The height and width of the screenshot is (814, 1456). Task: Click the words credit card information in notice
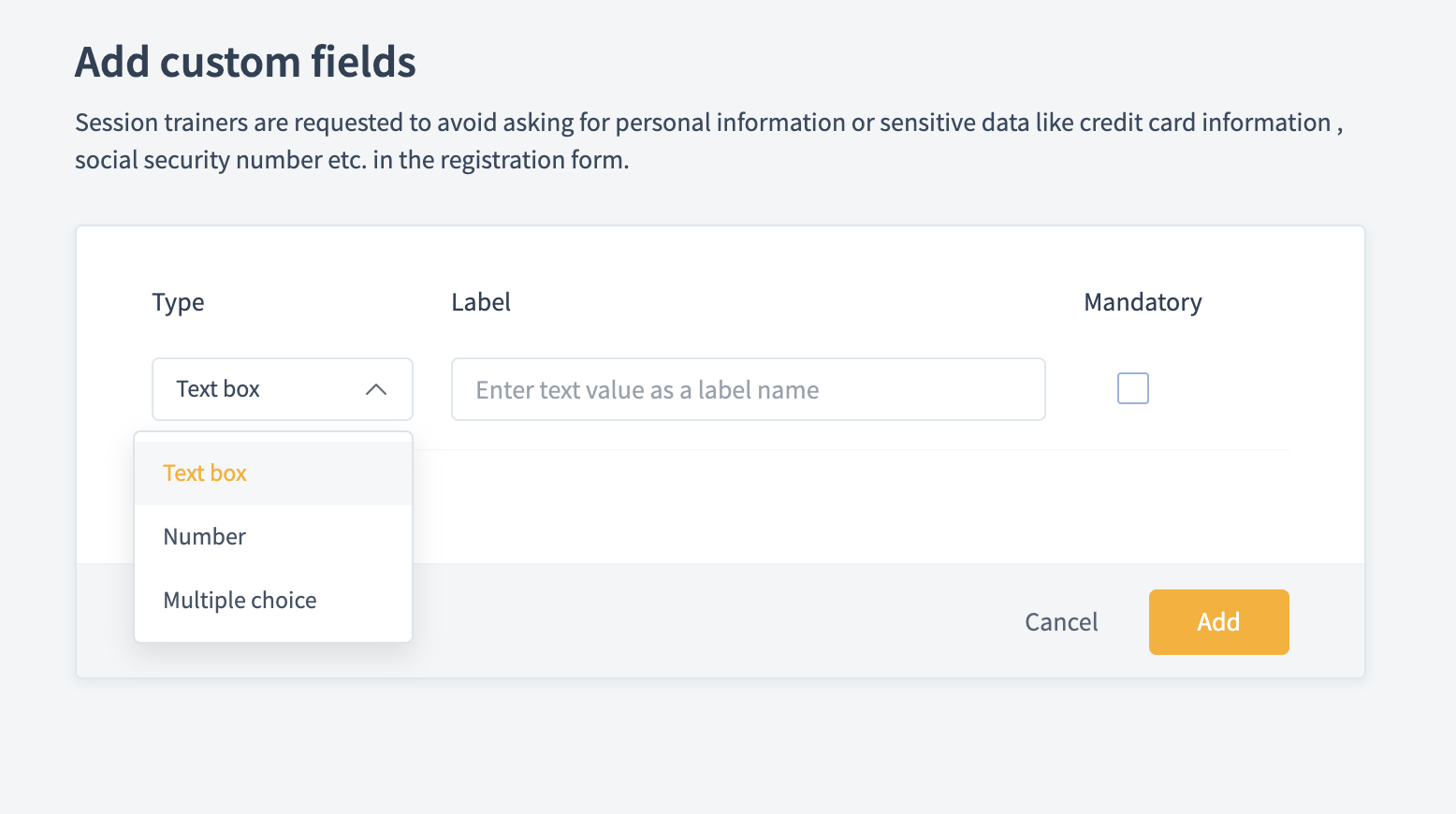(1205, 123)
